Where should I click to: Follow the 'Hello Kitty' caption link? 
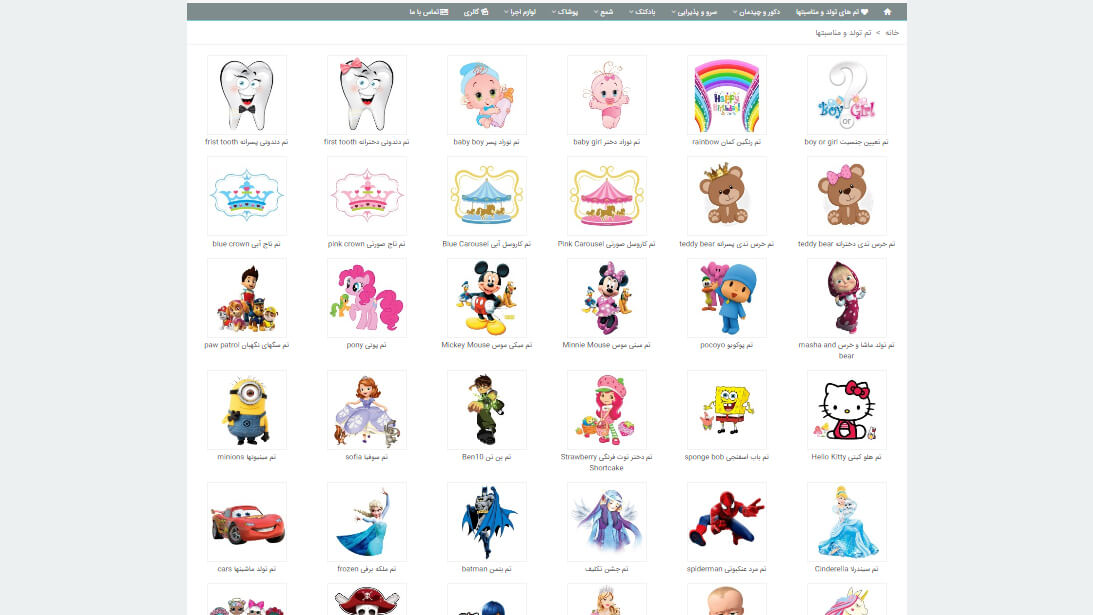846,457
